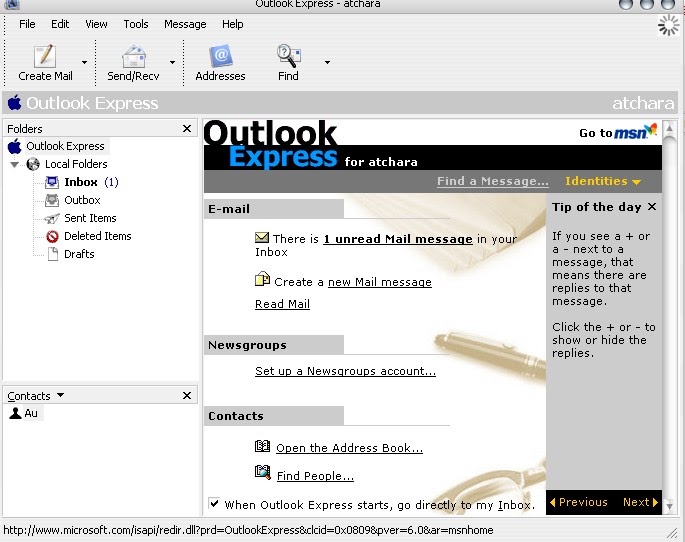Click the Create Mail toolbar icon
This screenshot has height=542, width=685.
(45, 56)
